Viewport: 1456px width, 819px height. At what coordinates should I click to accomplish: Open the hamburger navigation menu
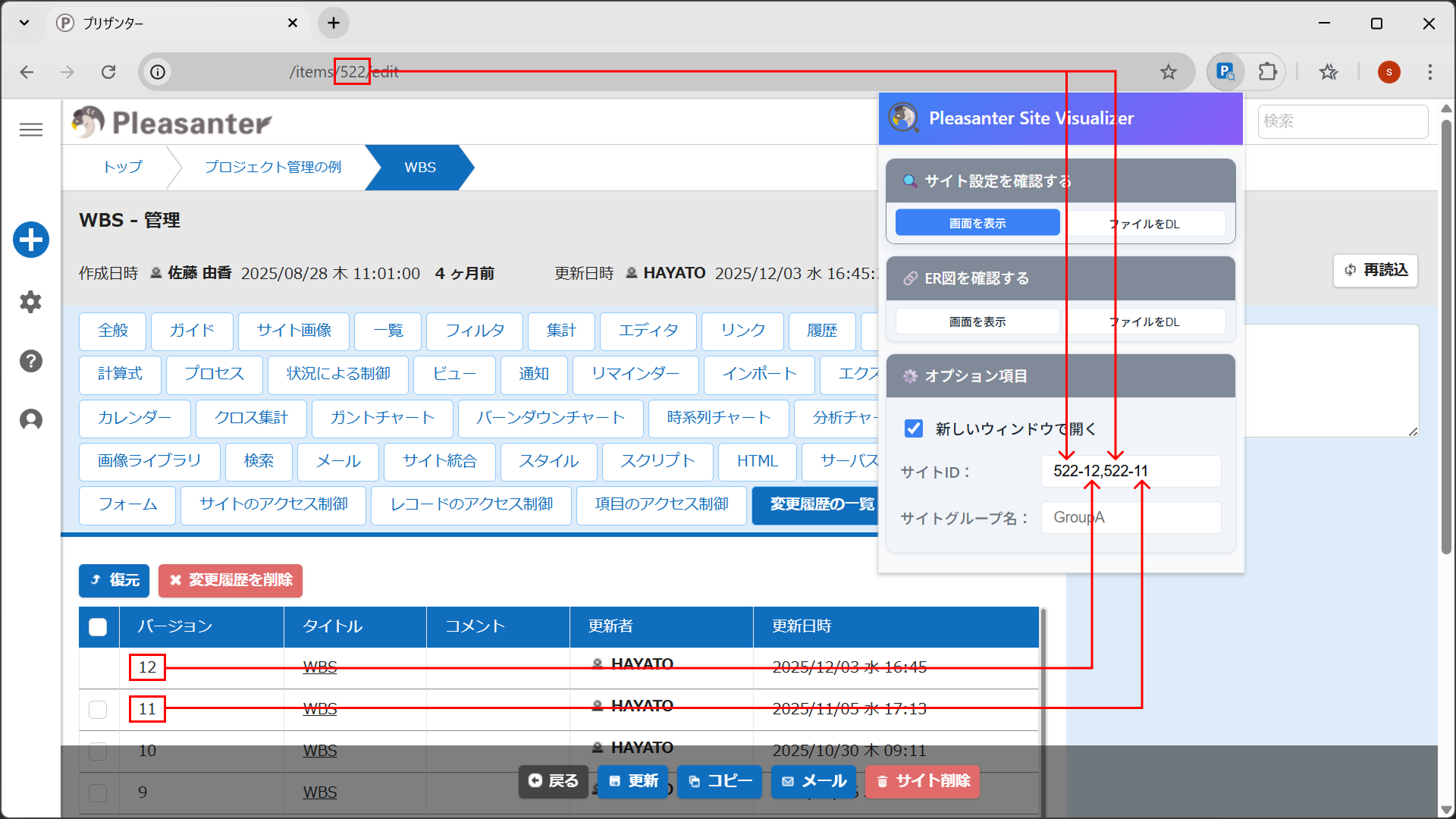(x=31, y=130)
